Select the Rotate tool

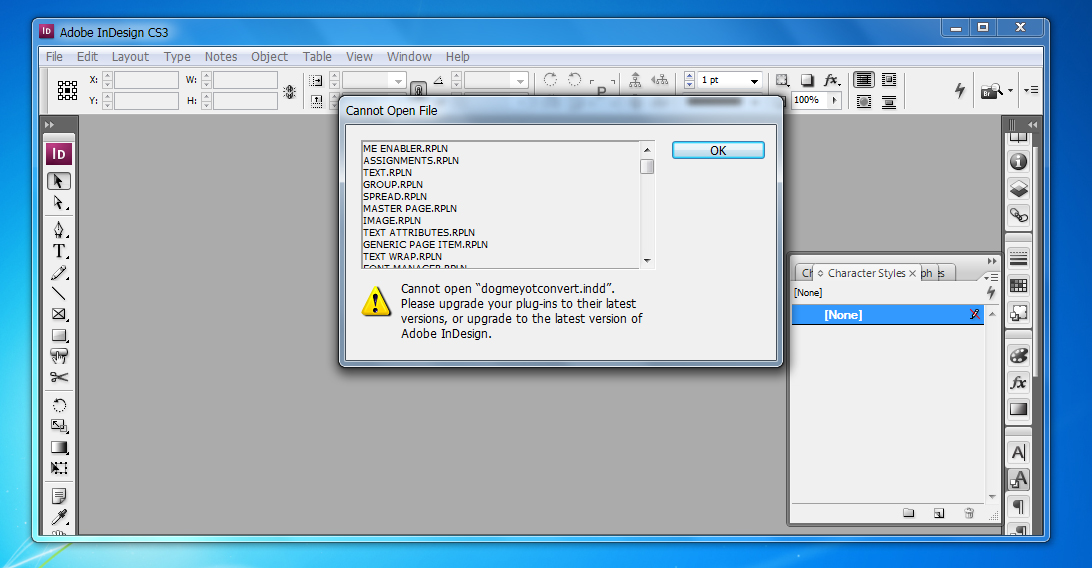pyautogui.click(x=58, y=405)
